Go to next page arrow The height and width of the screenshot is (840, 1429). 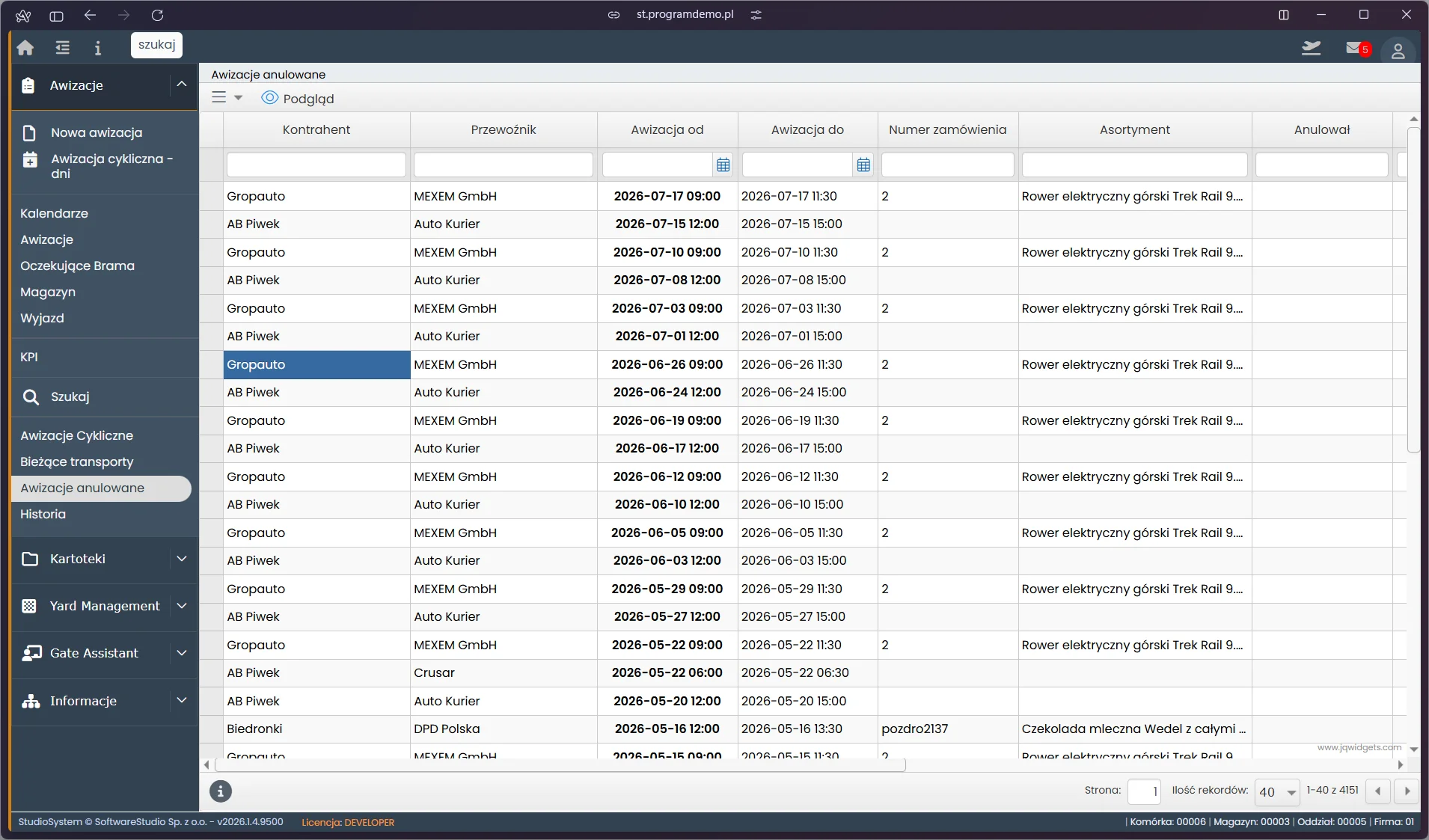[x=1407, y=791]
